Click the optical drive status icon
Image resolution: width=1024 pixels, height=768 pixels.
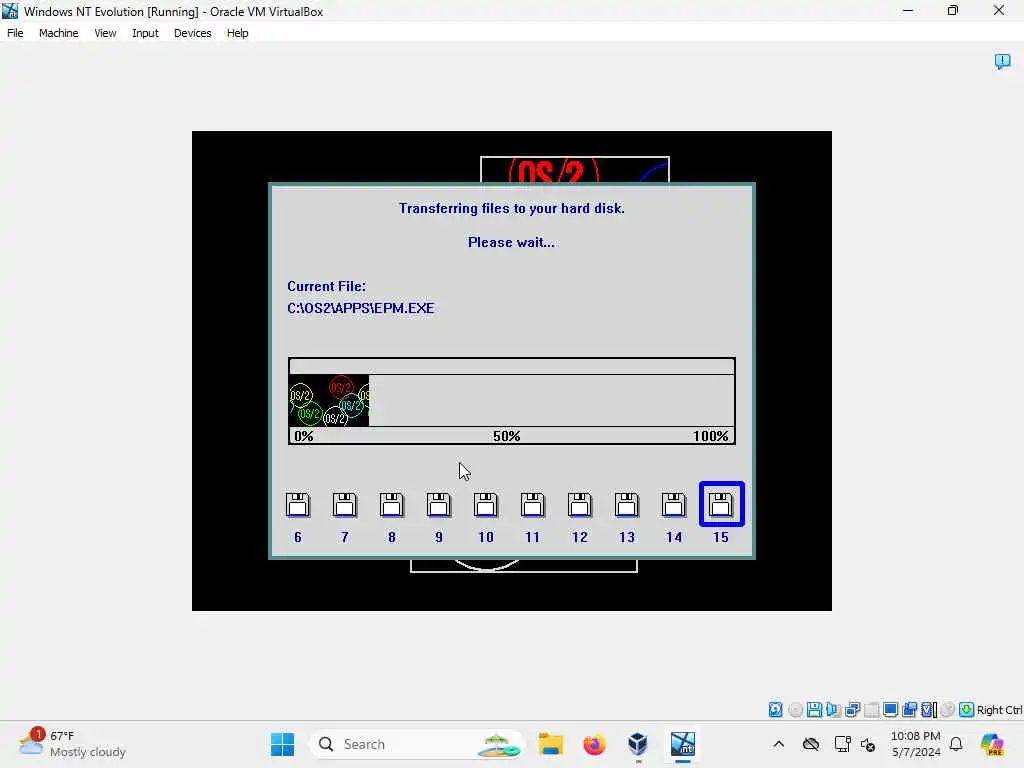(x=795, y=709)
